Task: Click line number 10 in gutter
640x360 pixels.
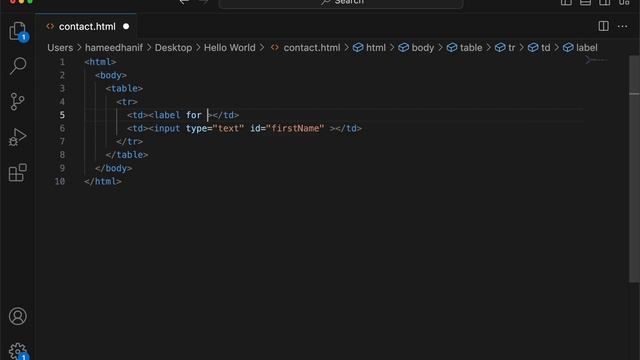Action: (x=60, y=181)
